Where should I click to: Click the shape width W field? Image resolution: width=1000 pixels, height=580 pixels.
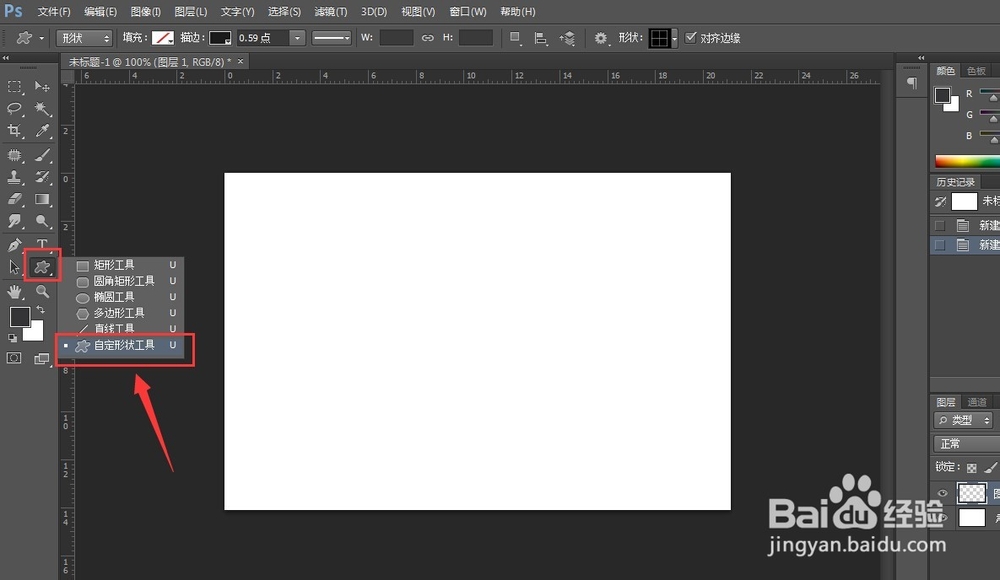coord(396,38)
